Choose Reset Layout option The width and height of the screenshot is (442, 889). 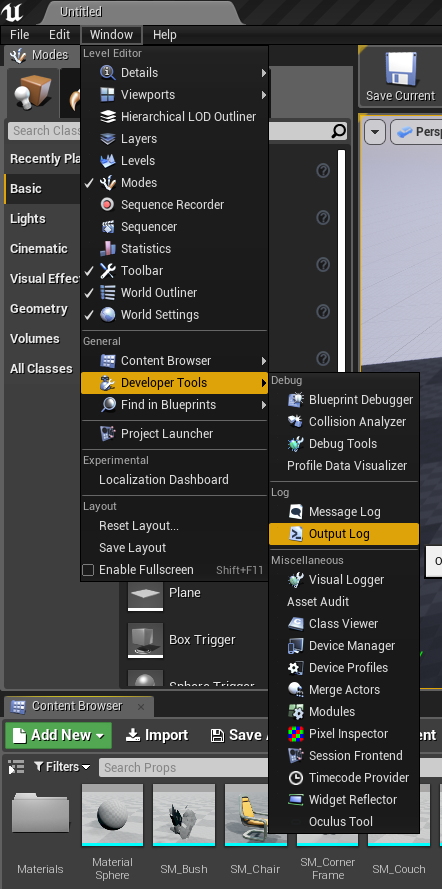pos(139,526)
